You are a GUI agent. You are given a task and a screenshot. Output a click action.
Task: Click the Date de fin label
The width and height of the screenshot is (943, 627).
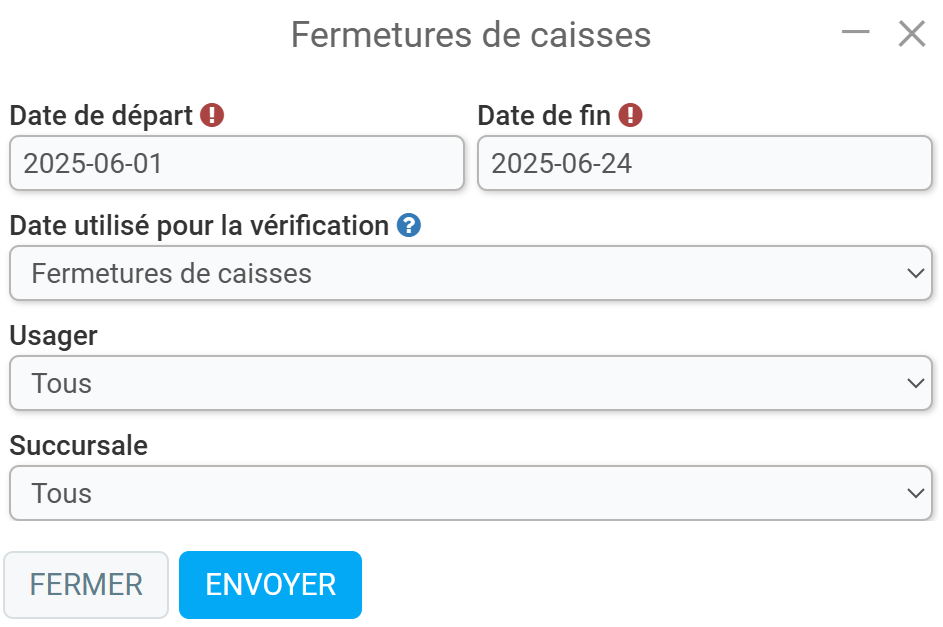pos(544,115)
